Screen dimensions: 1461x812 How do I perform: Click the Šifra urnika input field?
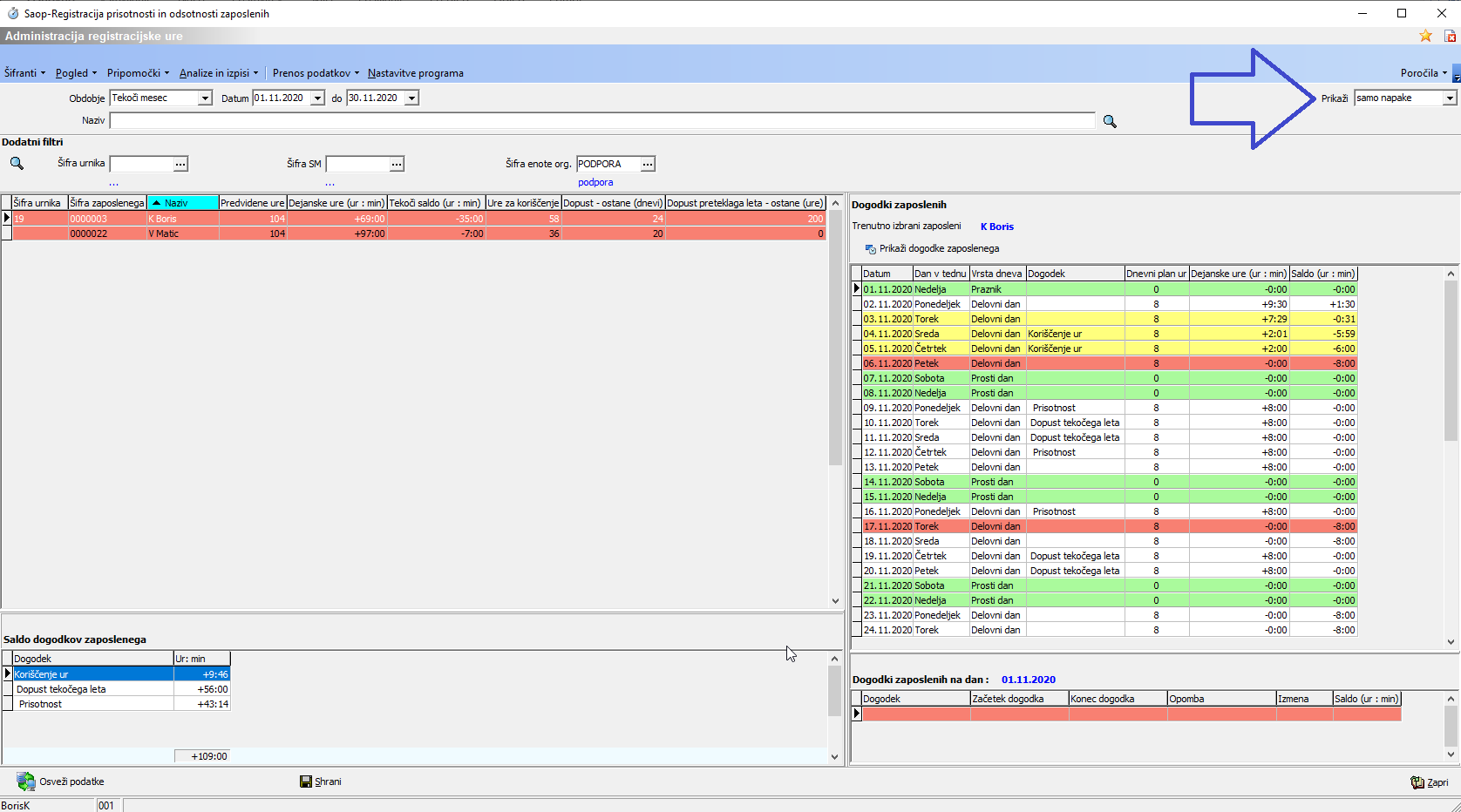[141, 164]
